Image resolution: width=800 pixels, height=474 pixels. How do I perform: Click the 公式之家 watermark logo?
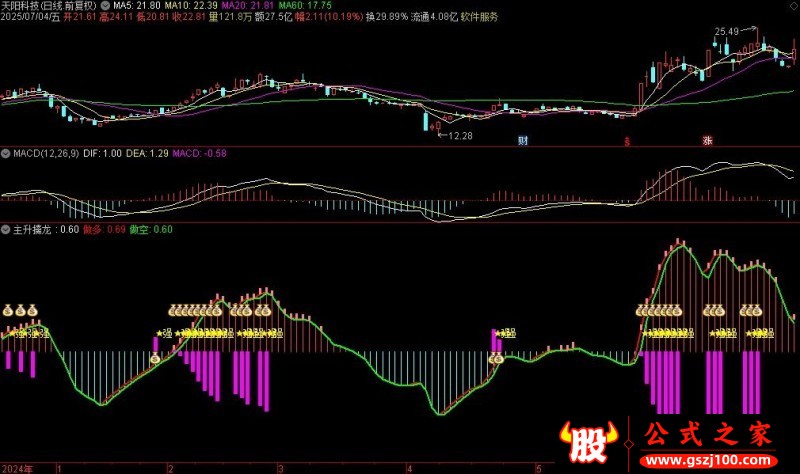[x=705, y=436]
